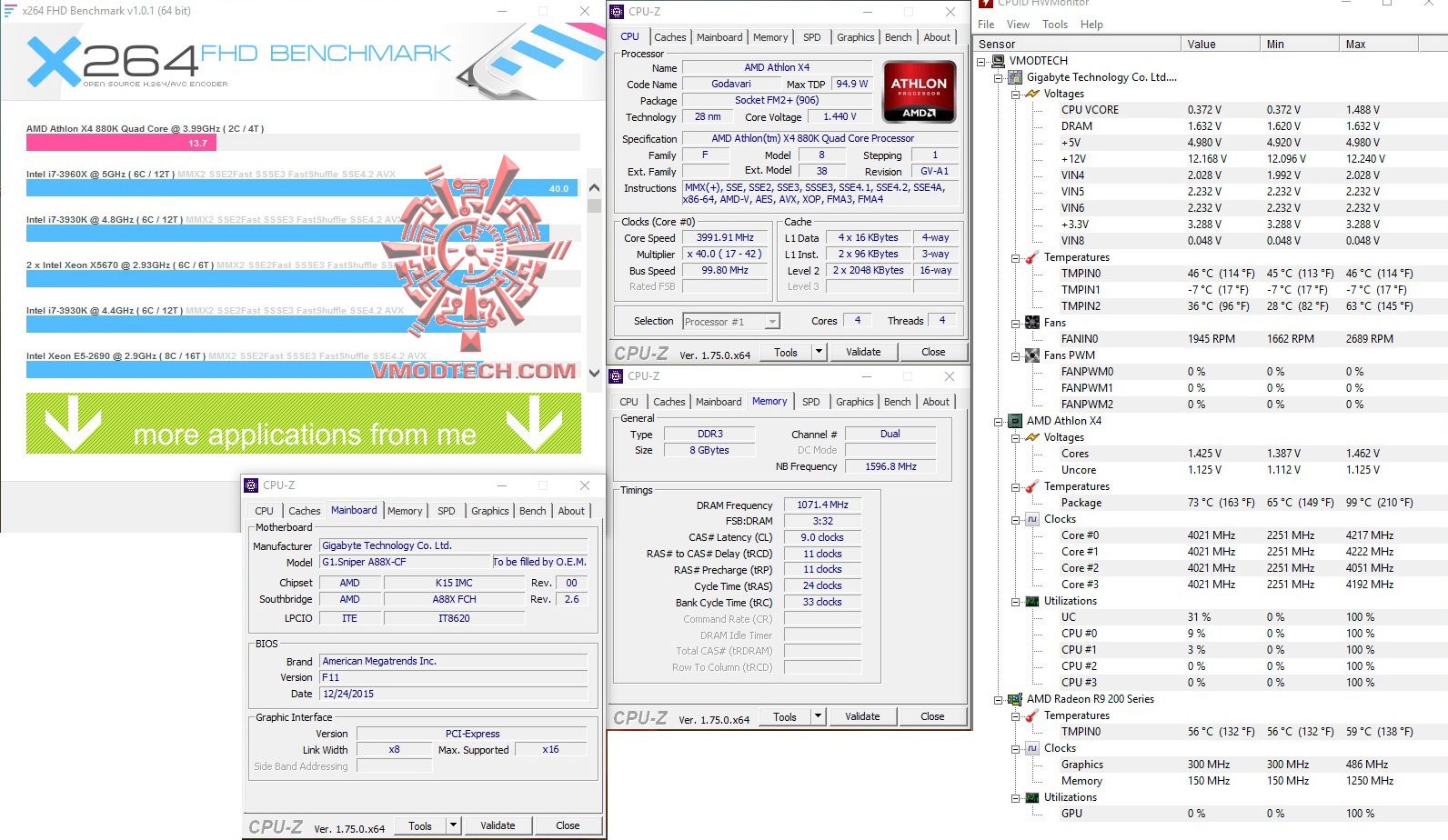1448x840 pixels.
Task: Open the Tools dropdown arrow in CPU-Z Mainboard window
Action: click(x=452, y=825)
